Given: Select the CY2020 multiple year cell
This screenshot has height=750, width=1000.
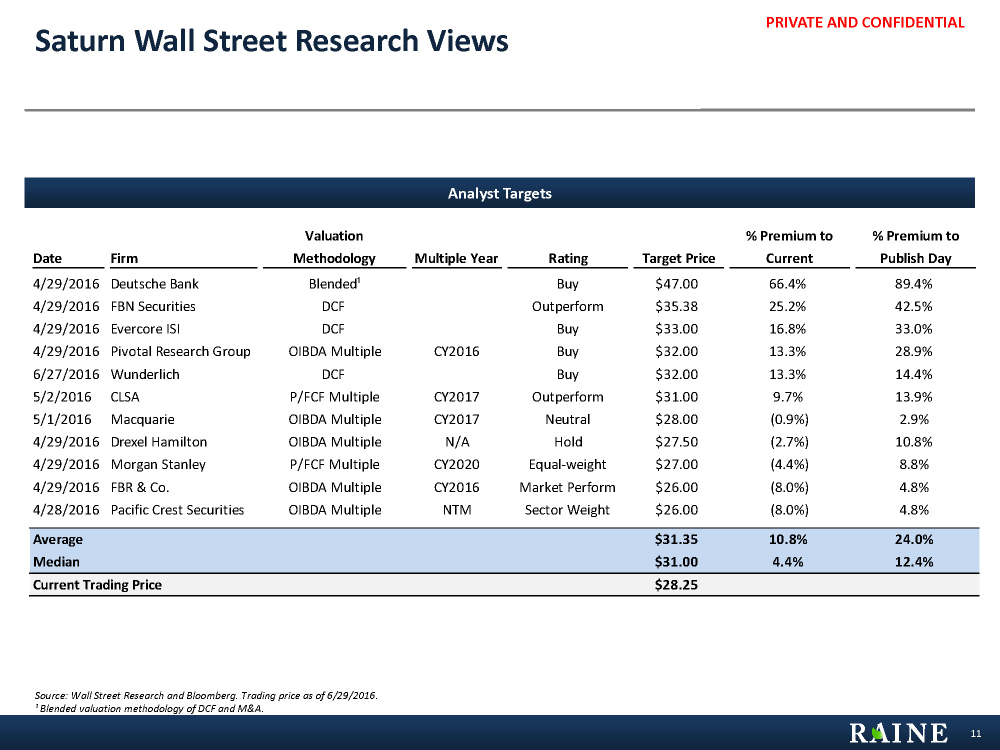Looking at the screenshot, I should [456, 464].
